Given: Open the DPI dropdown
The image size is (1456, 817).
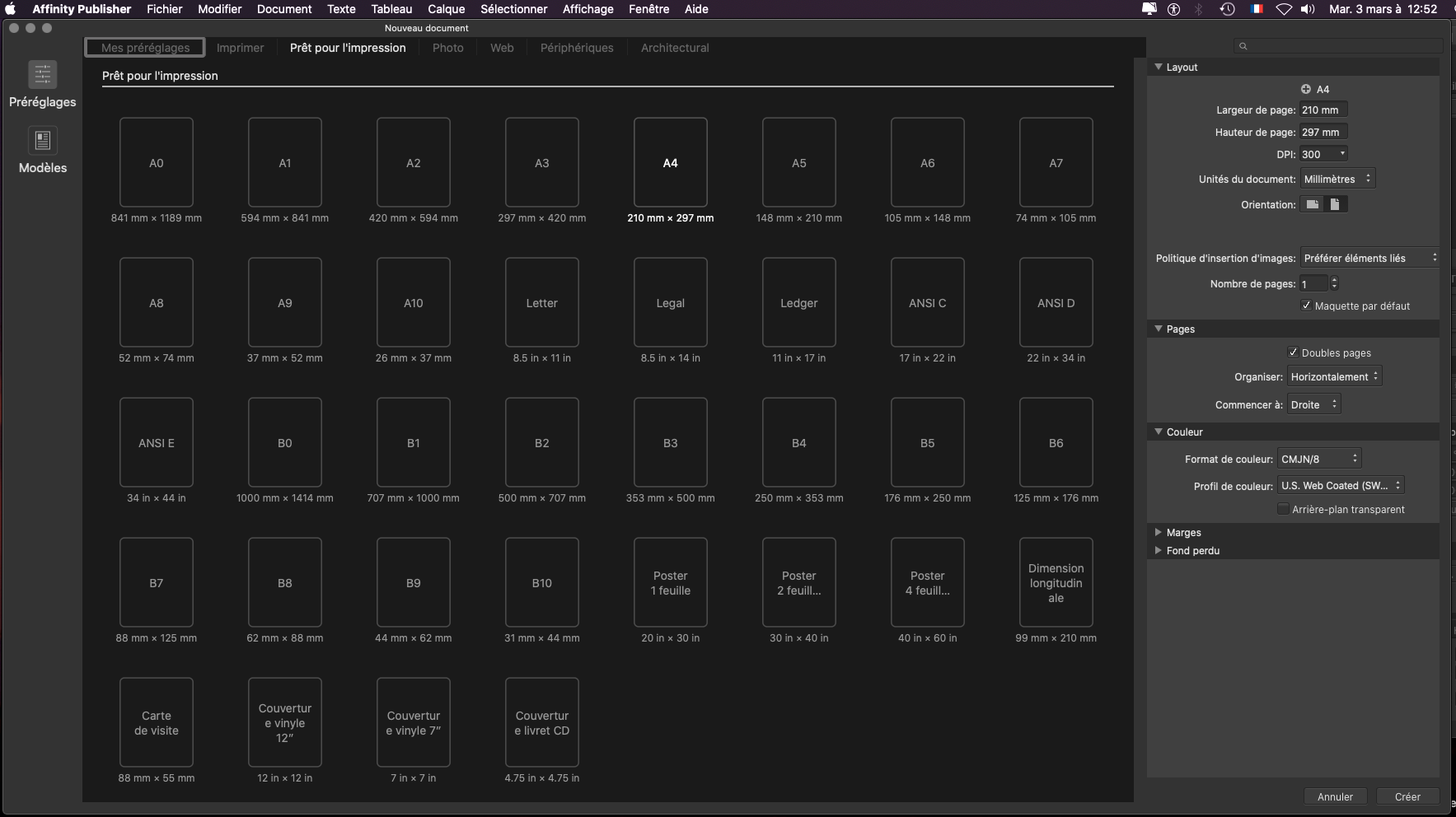Looking at the screenshot, I should (x=1324, y=154).
